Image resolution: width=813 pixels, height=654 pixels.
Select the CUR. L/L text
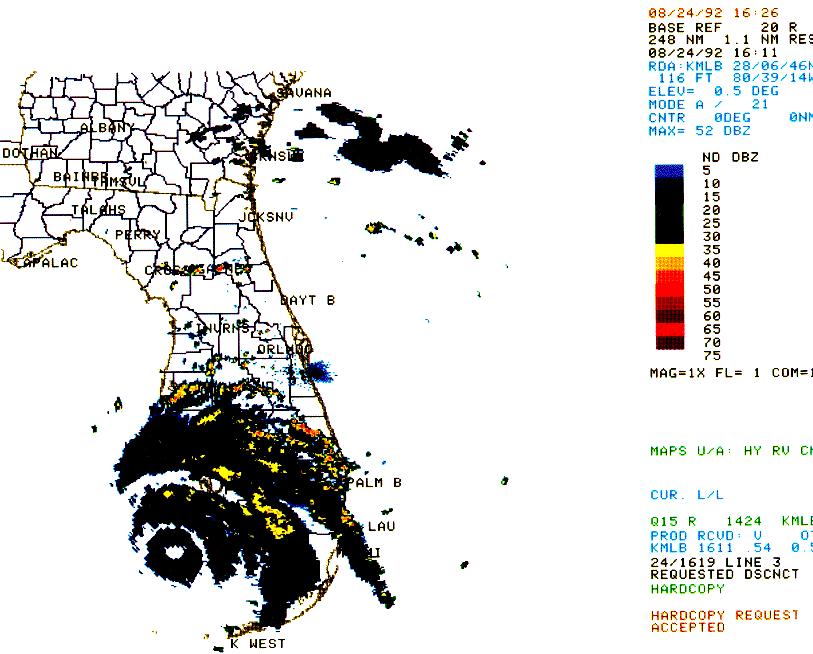coord(686,495)
